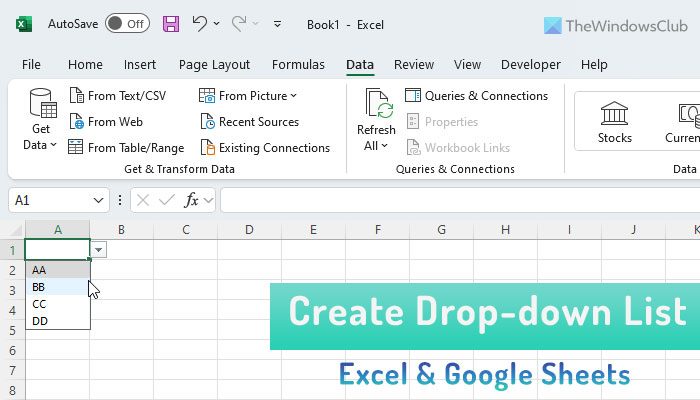Open Insert Function fx dialog
700x400 pixels.
click(x=191, y=200)
